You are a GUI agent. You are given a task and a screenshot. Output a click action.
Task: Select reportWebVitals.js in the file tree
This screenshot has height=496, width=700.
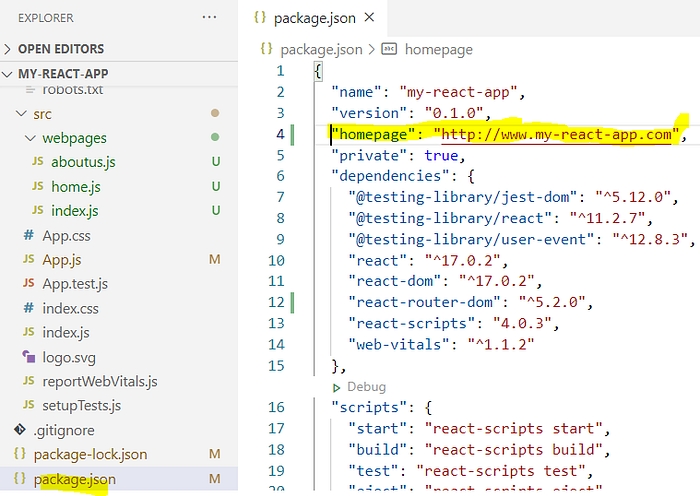pyautogui.click(x=99, y=381)
